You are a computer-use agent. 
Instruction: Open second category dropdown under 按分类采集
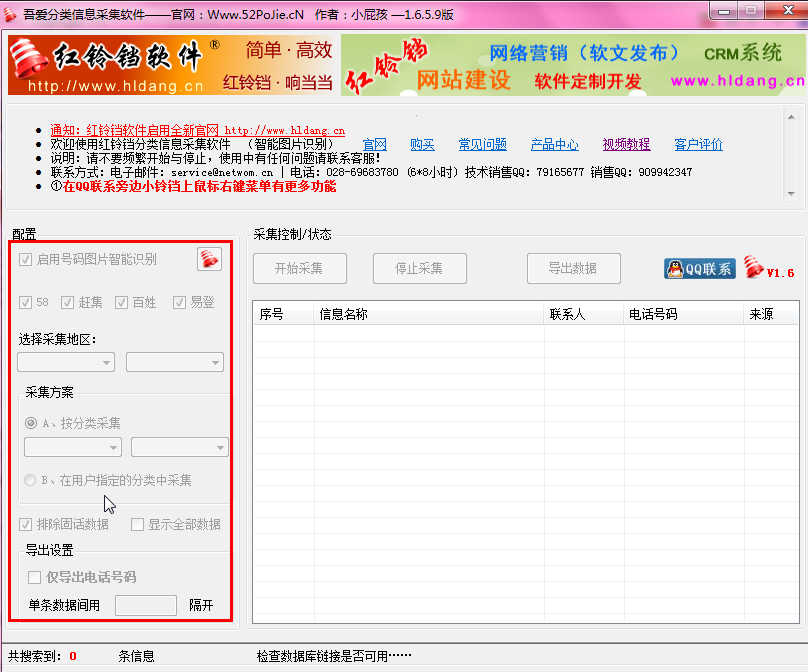(x=180, y=447)
